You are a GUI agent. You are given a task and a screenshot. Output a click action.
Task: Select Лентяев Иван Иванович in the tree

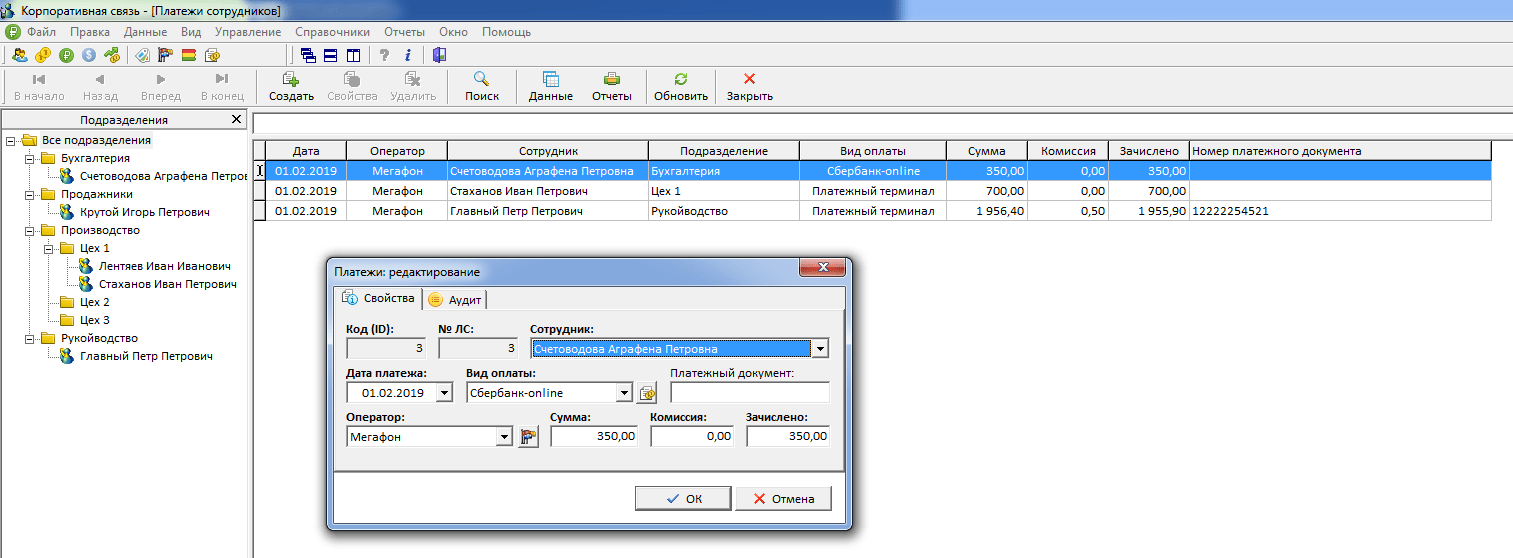coord(164,266)
